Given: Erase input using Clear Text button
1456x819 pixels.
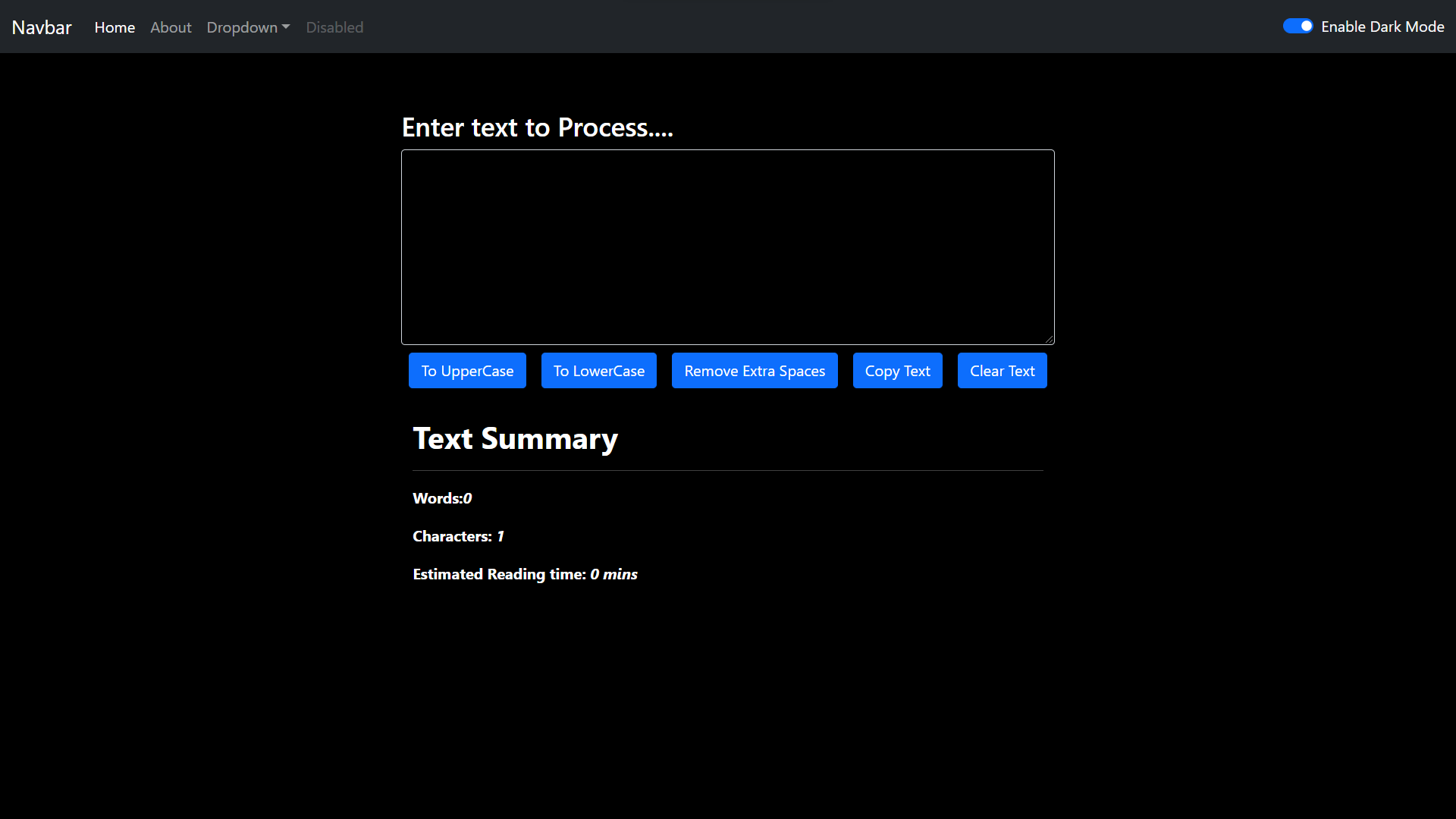Looking at the screenshot, I should point(1002,371).
